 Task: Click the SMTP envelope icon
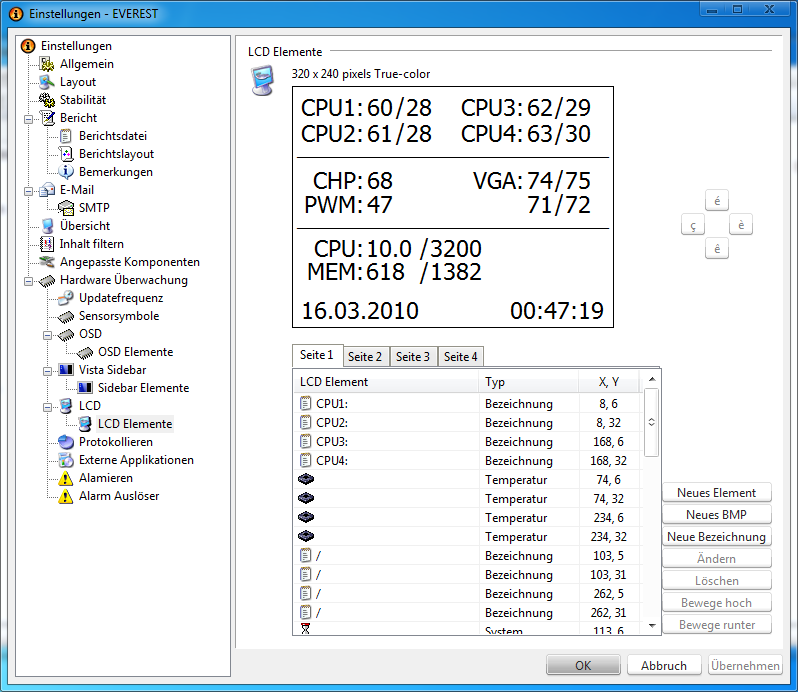pos(66,208)
